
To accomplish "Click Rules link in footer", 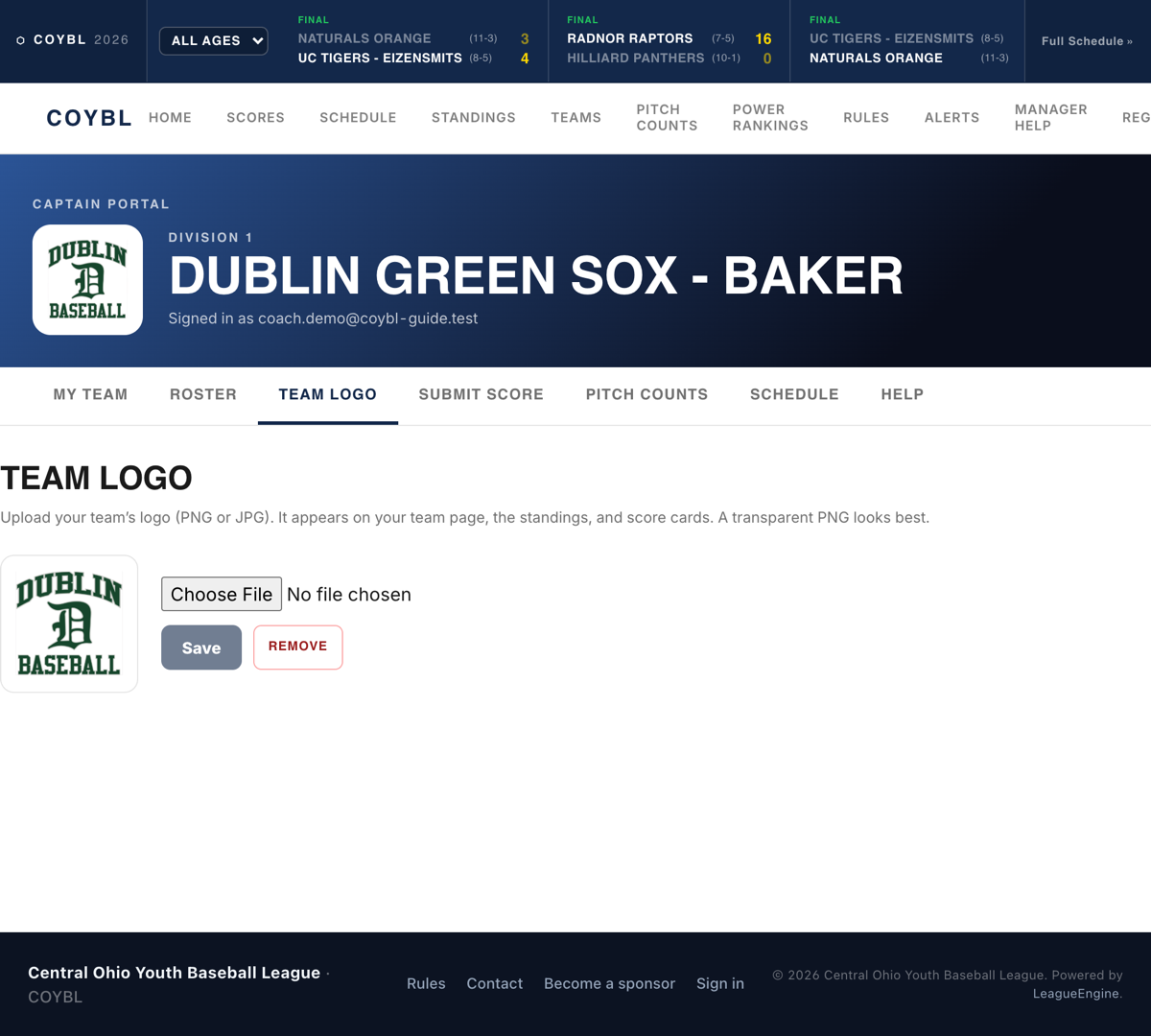I will click(426, 983).
